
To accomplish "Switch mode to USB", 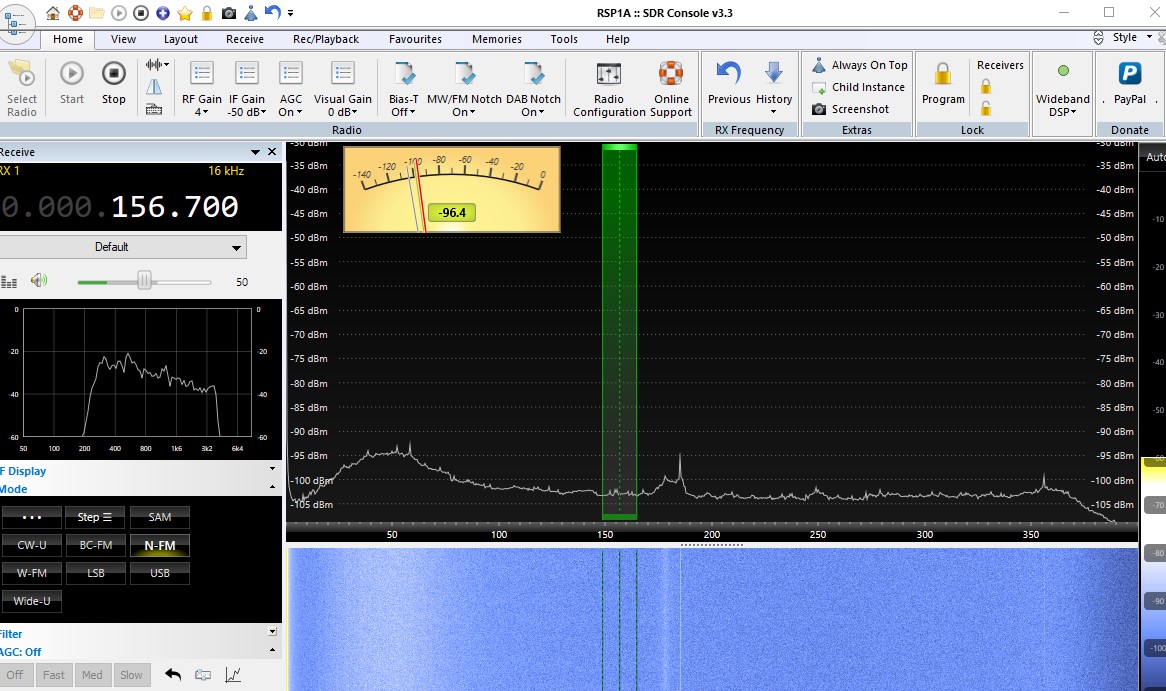I will click(160, 573).
